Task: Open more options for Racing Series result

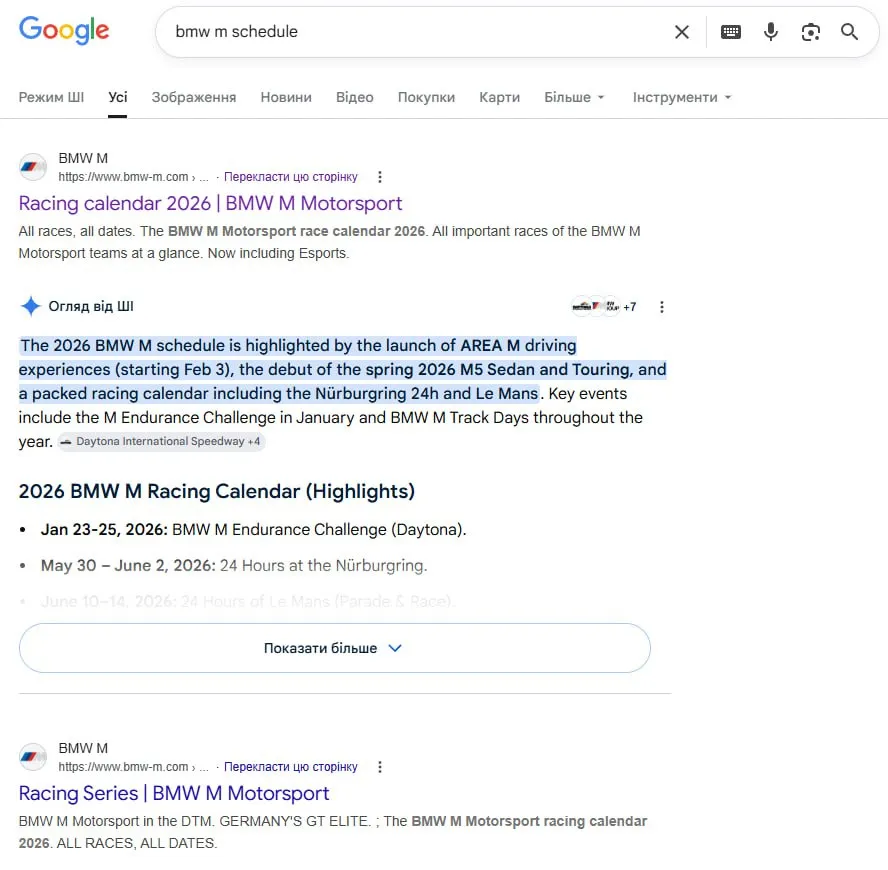Action: point(380,767)
